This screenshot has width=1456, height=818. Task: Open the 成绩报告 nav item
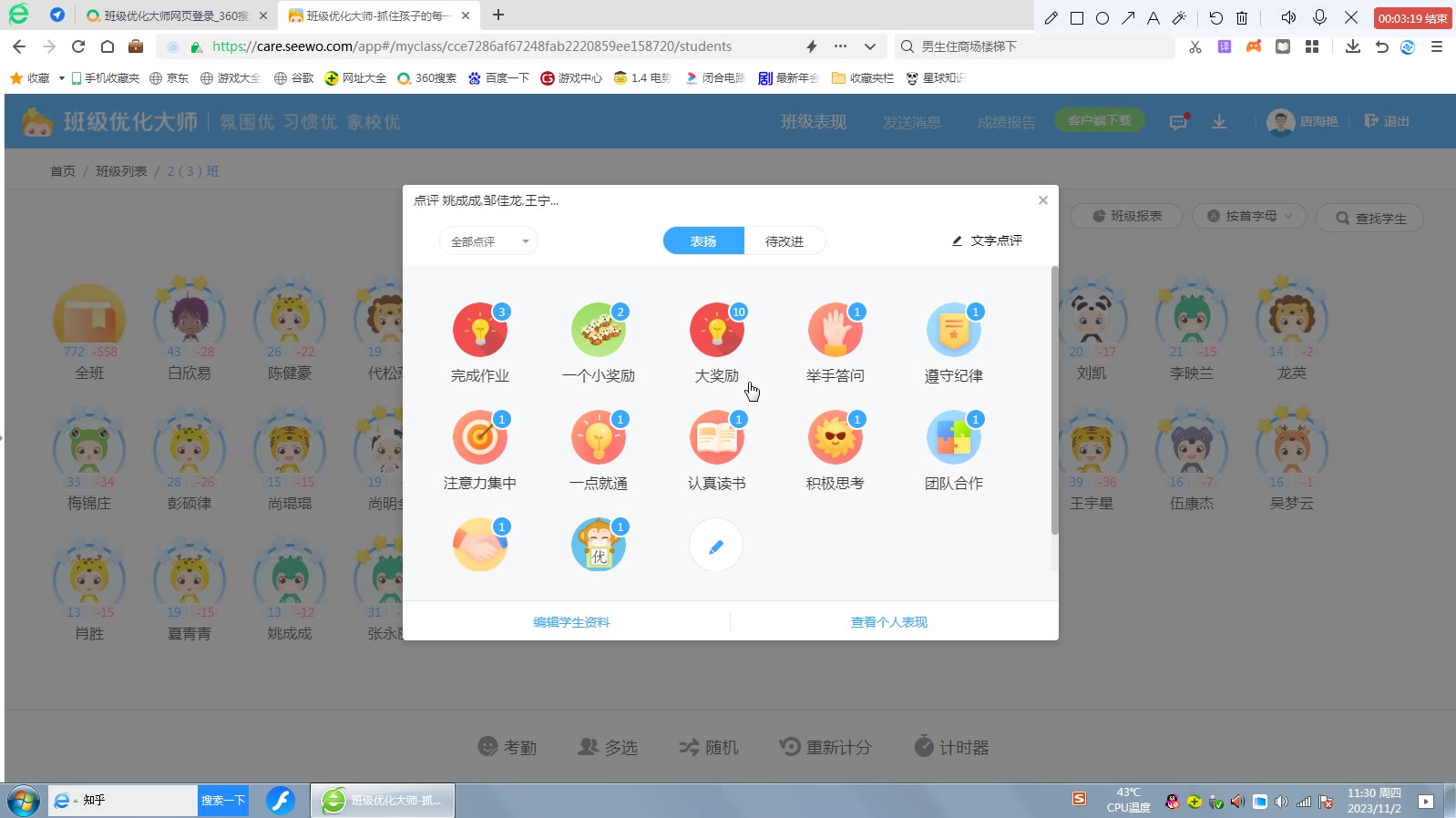click(x=1007, y=122)
